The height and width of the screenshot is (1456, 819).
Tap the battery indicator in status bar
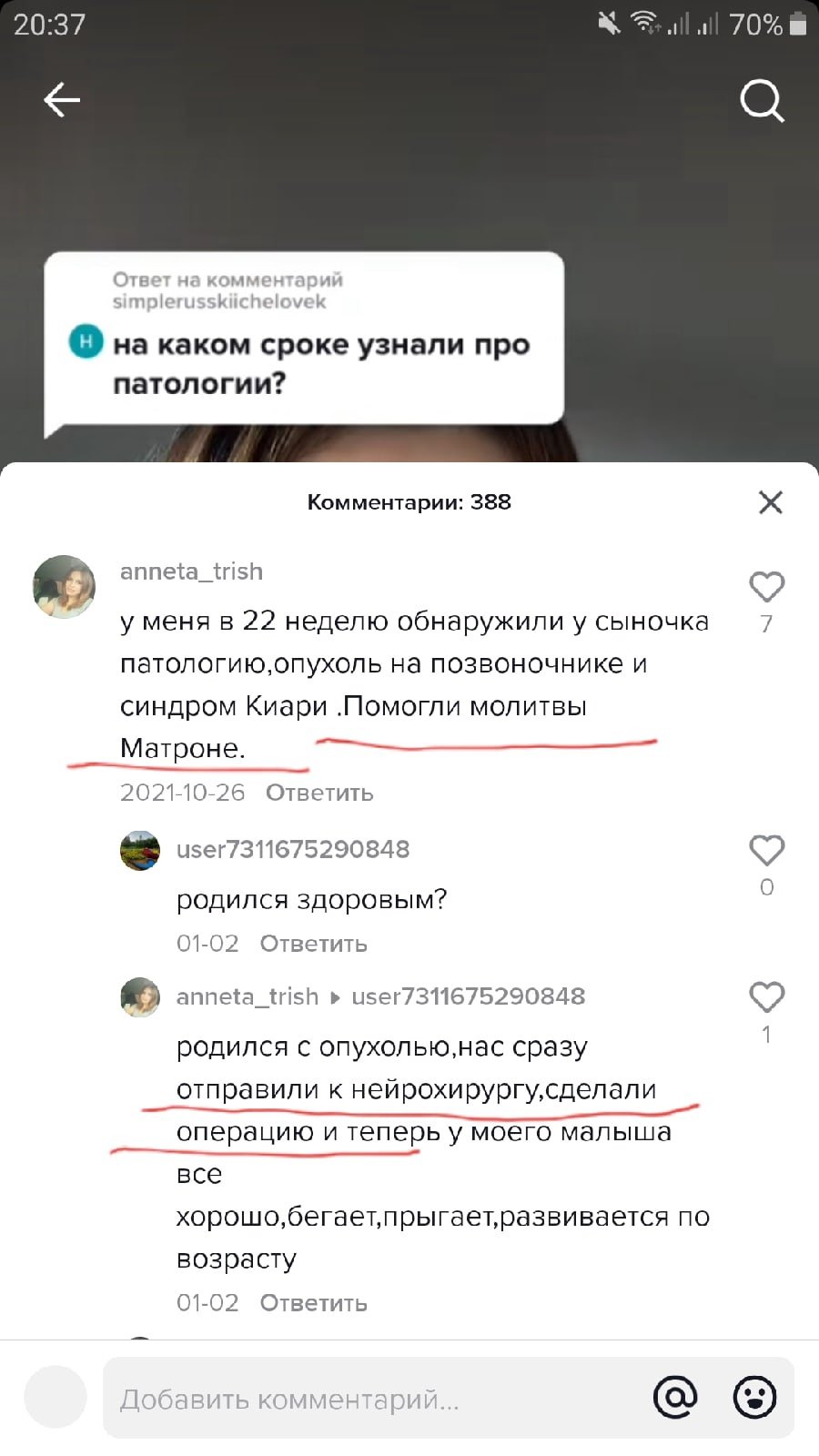coord(798,24)
